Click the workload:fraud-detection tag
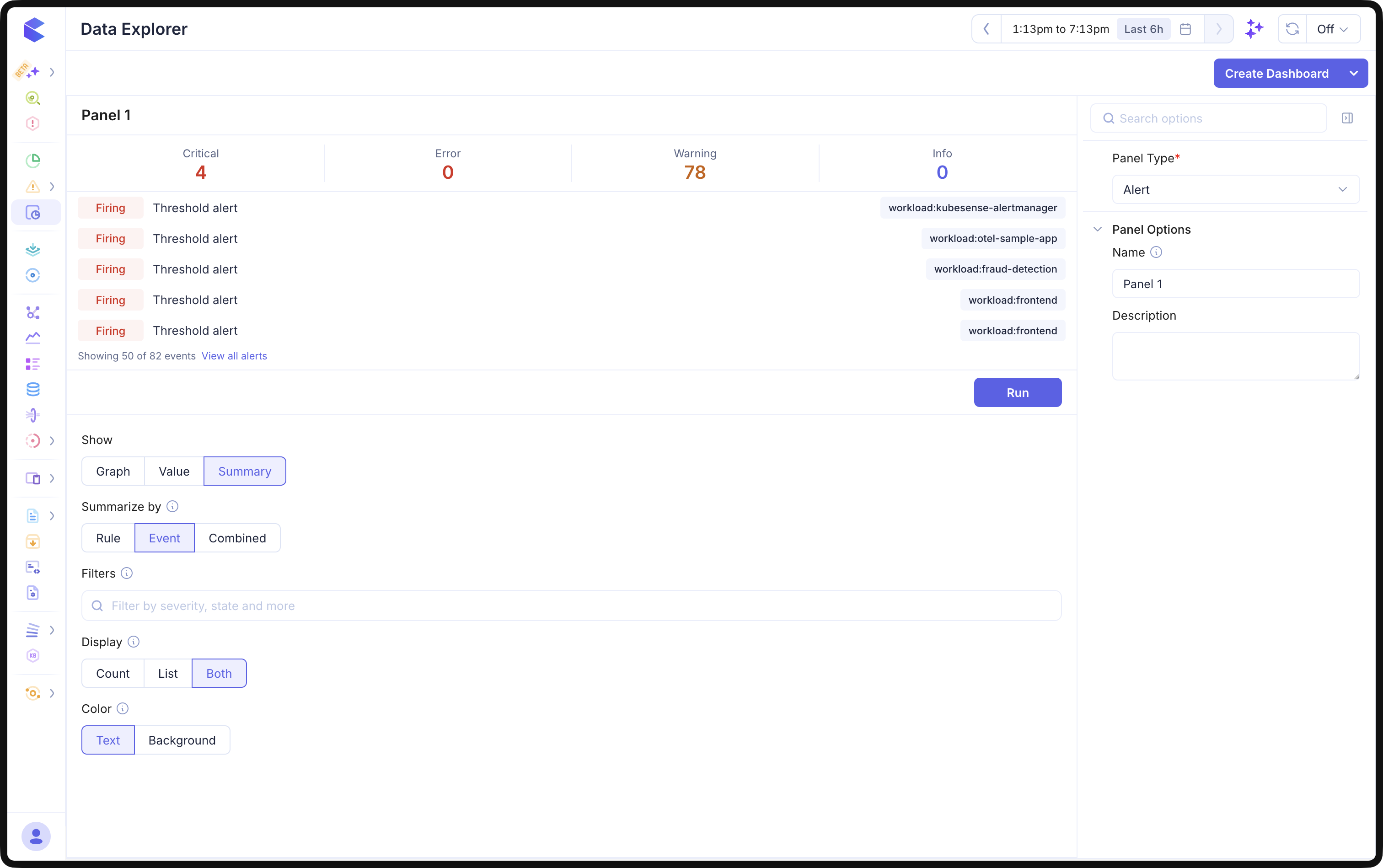The width and height of the screenshot is (1383, 868). click(x=996, y=269)
